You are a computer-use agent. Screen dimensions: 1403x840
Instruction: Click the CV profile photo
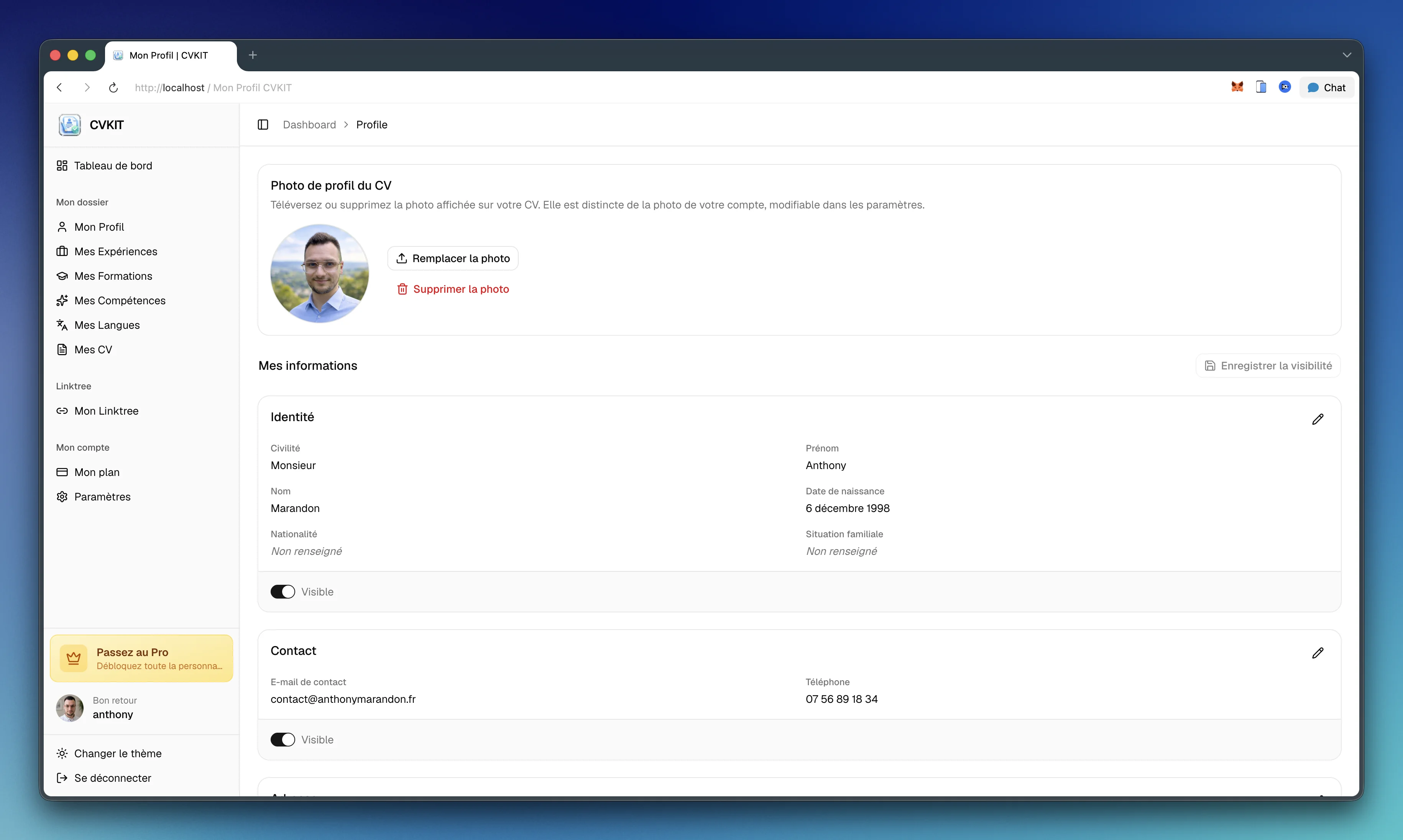[319, 273]
